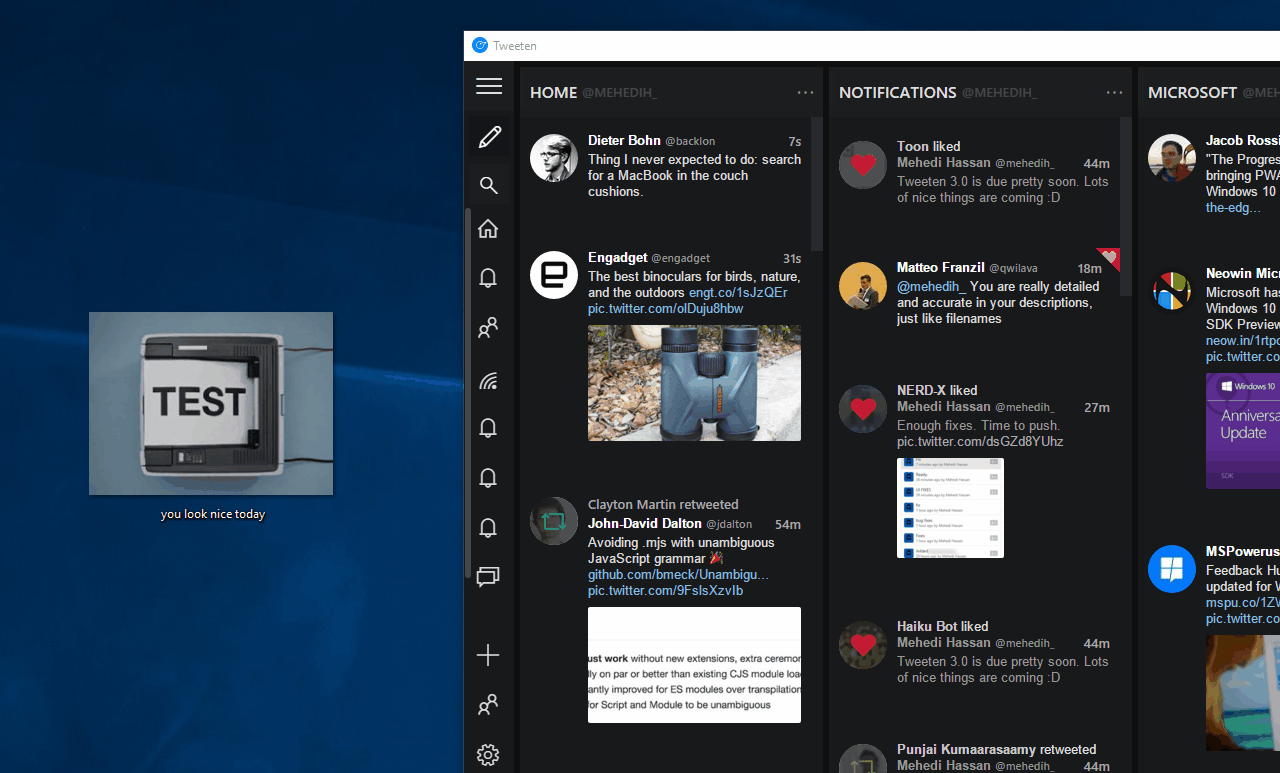Screen dimensions: 1280x773
Task: Open the messages chat-bubbles icon in sidebar
Action: point(488,577)
